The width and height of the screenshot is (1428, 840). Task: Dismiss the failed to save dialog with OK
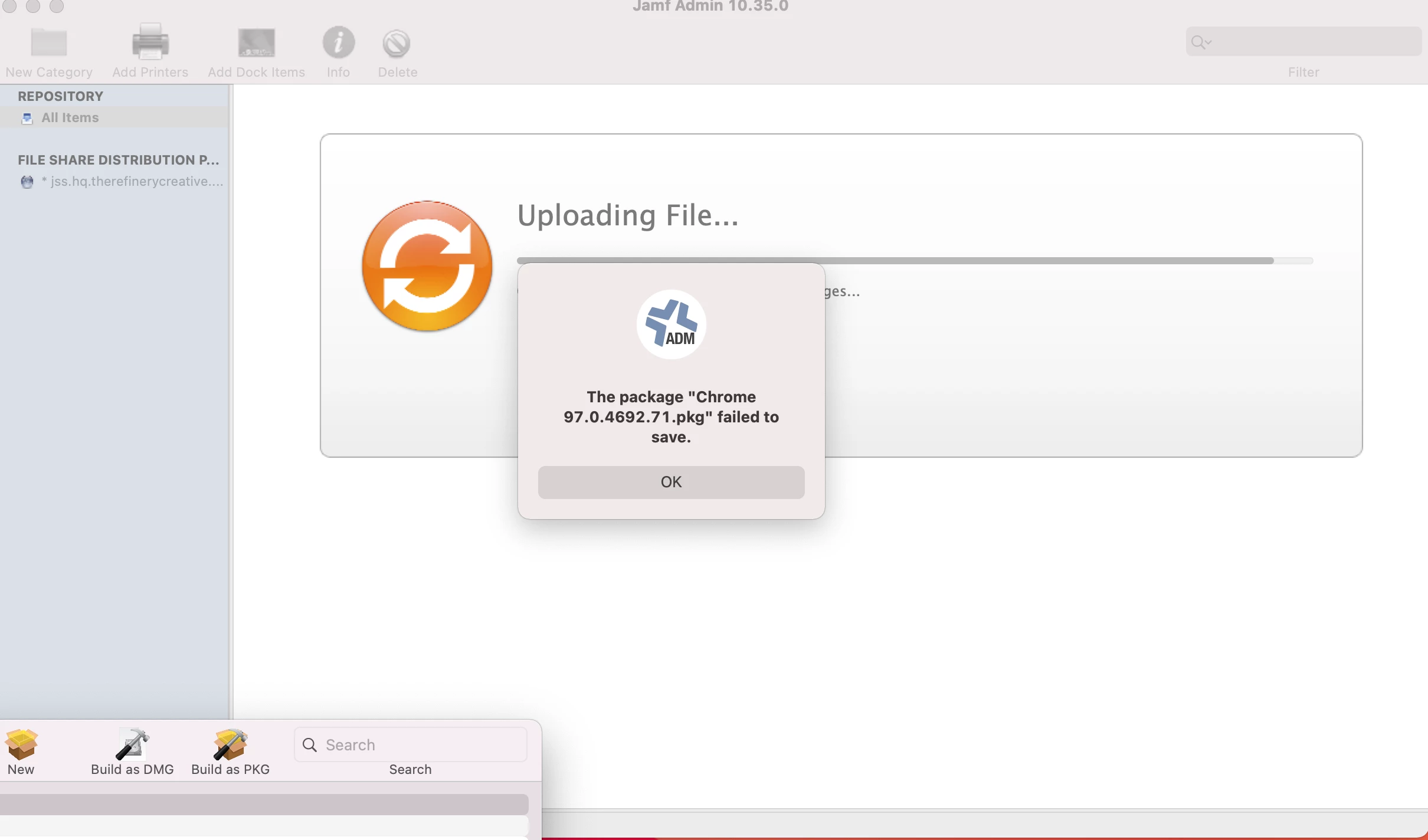(x=671, y=482)
